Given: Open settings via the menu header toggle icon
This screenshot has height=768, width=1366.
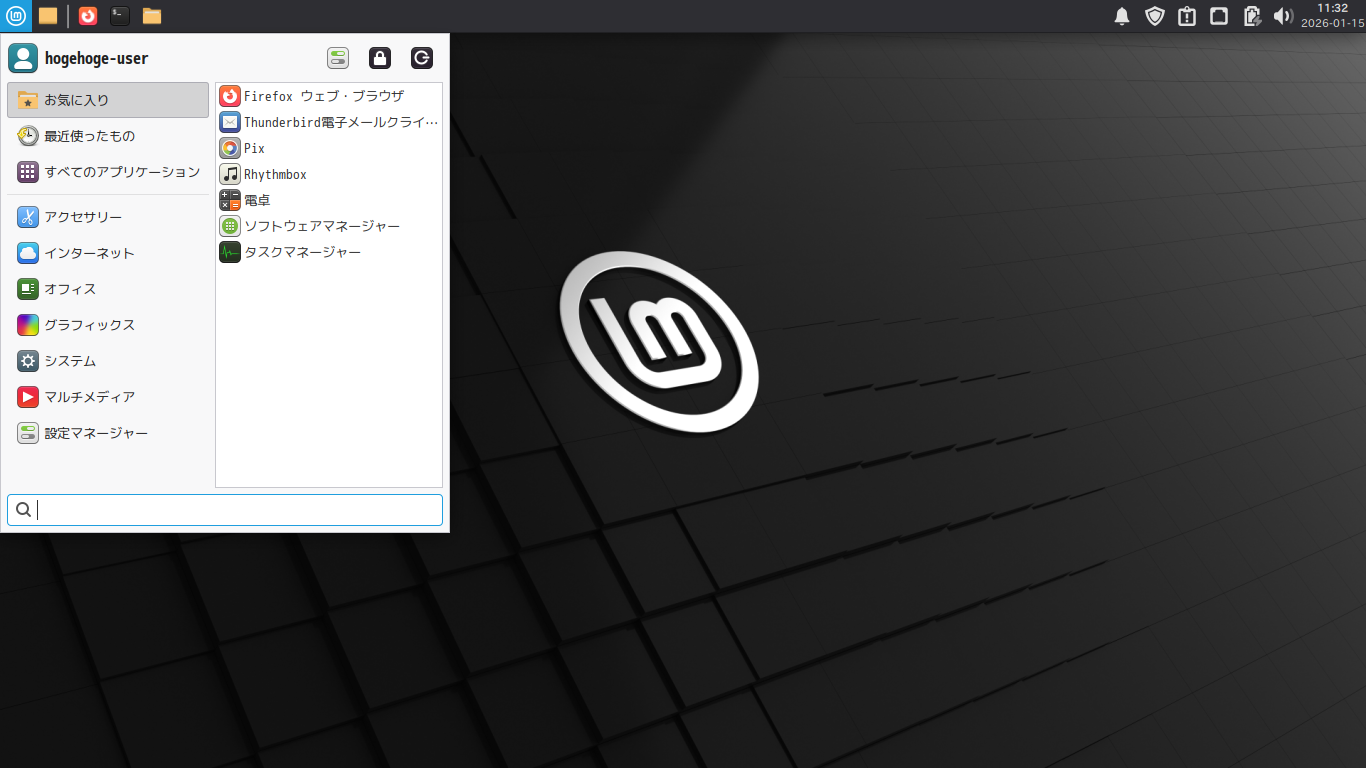Looking at the screenshot, I should [x=338, y=58].
